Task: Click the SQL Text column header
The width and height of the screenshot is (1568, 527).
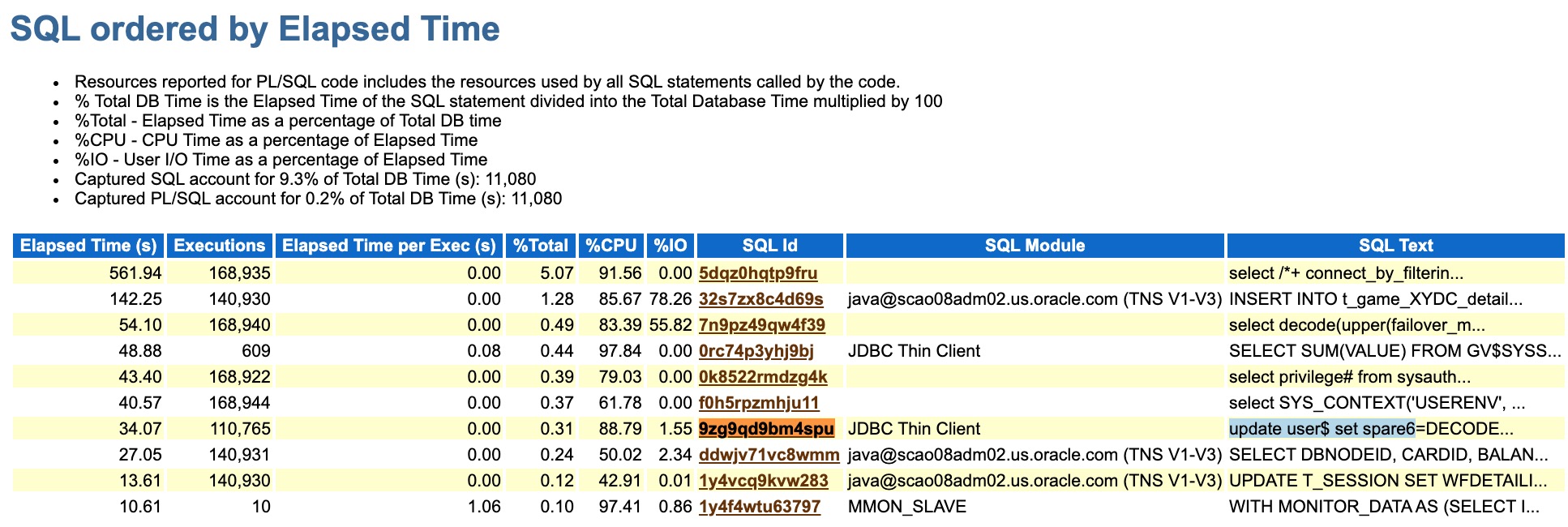Action: point(1396,246)
